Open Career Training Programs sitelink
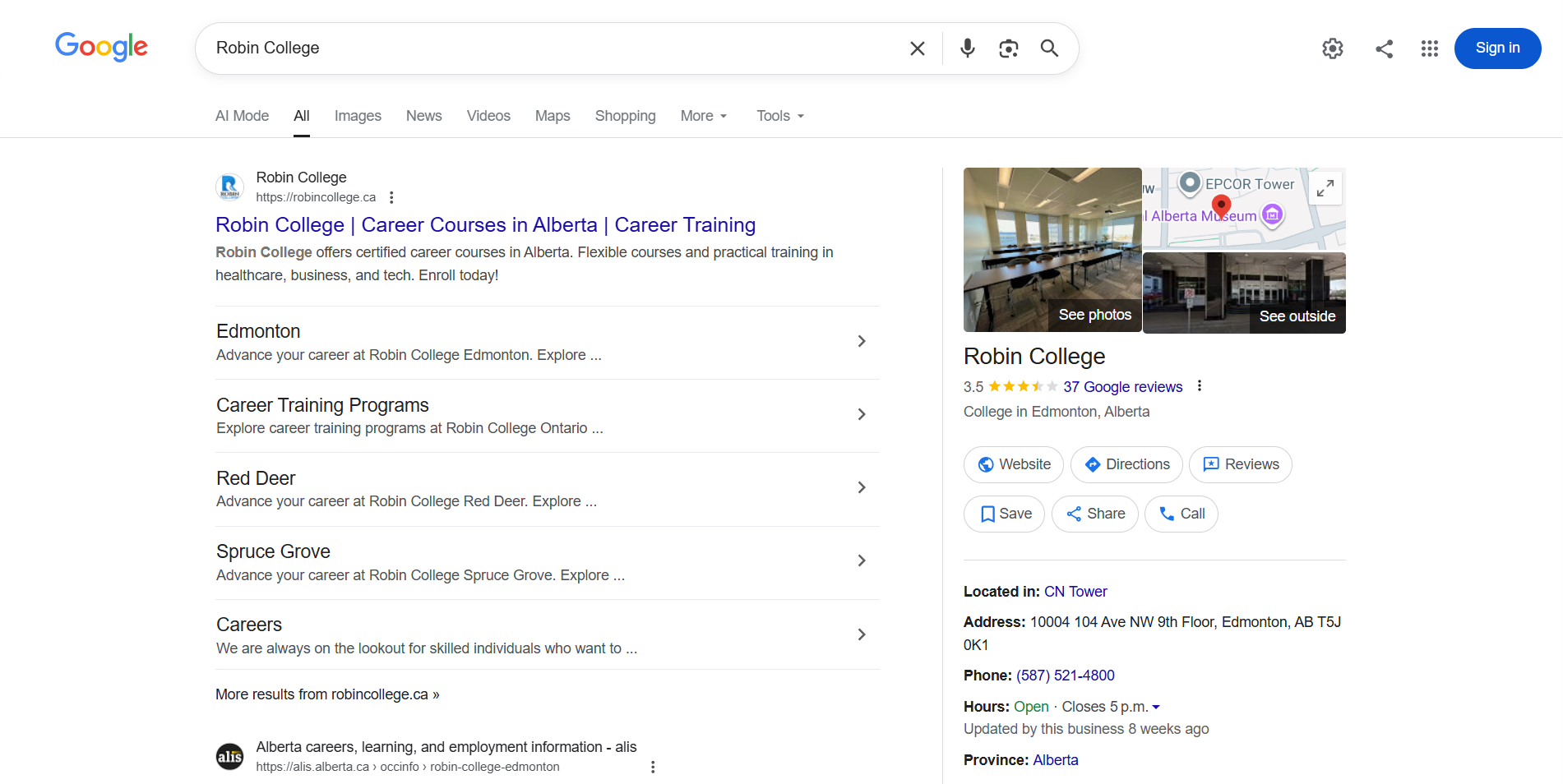Image resolution: width=1563 pixels, height=784 pixels. 322,405
